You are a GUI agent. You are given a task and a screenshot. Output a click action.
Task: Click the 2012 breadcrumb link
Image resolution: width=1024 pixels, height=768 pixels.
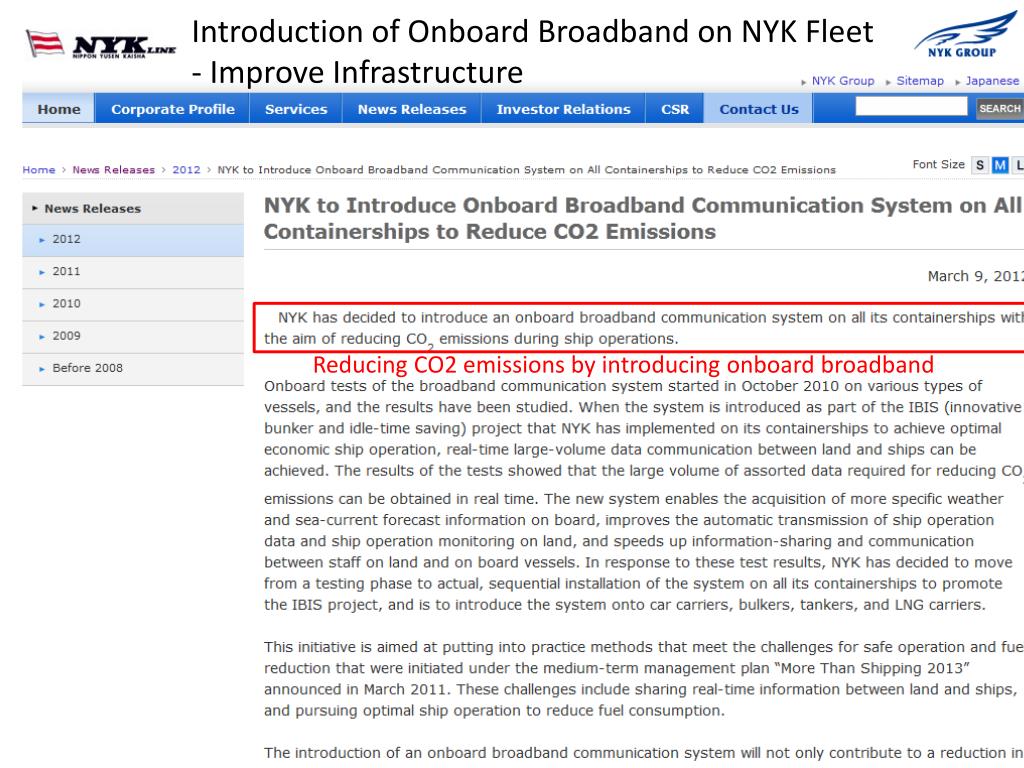click(186, 170)
